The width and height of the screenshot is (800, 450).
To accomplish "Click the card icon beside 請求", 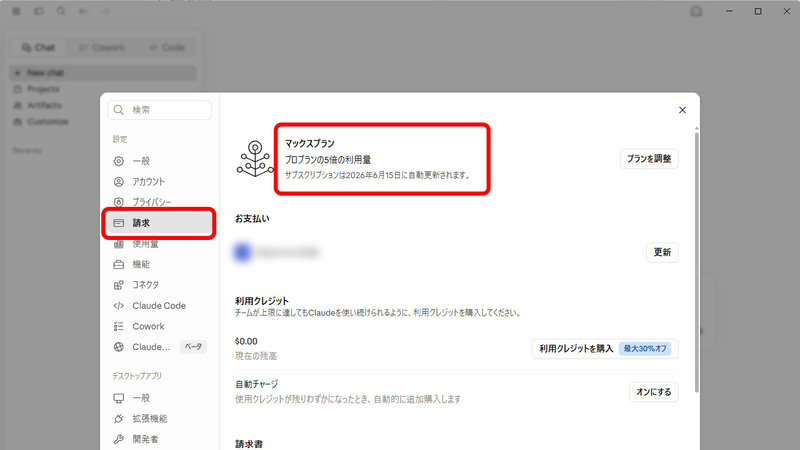I will [x=119, y=223].
